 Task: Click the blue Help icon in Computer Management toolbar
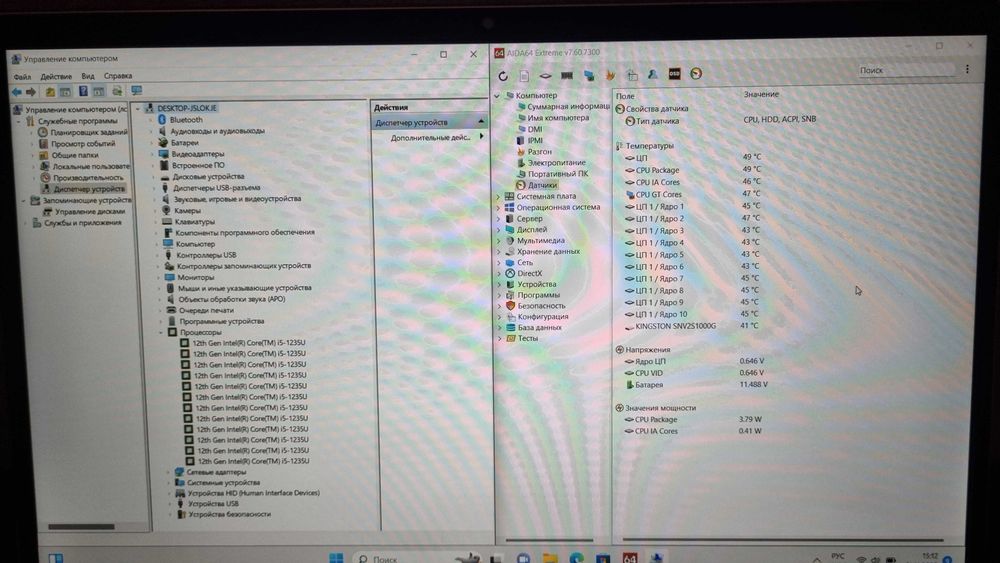tap(83, 91)
